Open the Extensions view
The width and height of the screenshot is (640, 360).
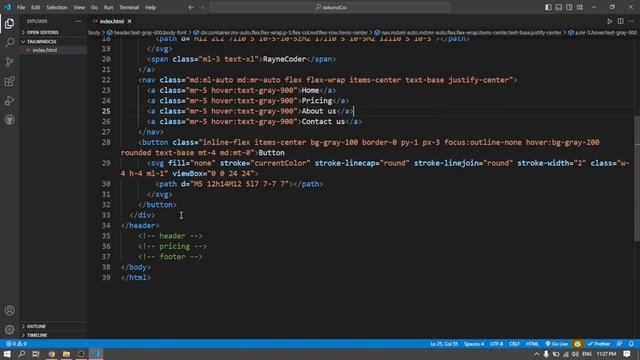coord(9,81)
